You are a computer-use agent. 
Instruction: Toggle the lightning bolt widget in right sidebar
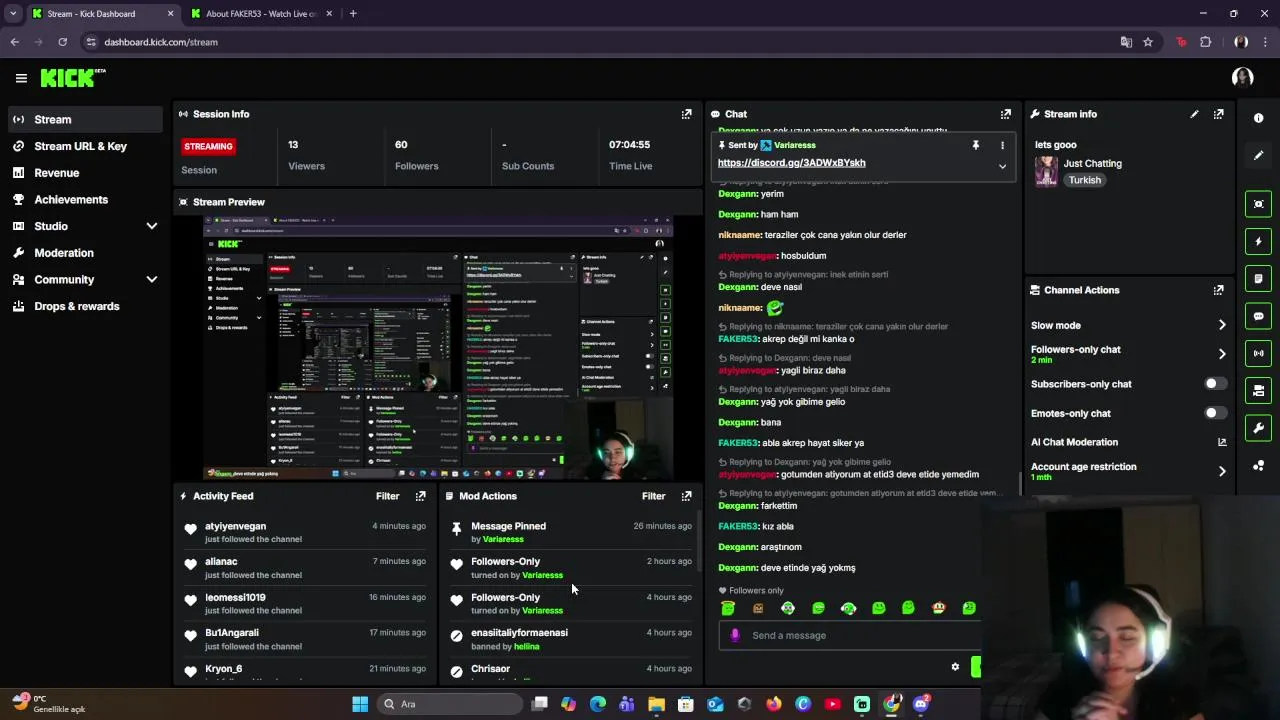tap(1258, 241)
